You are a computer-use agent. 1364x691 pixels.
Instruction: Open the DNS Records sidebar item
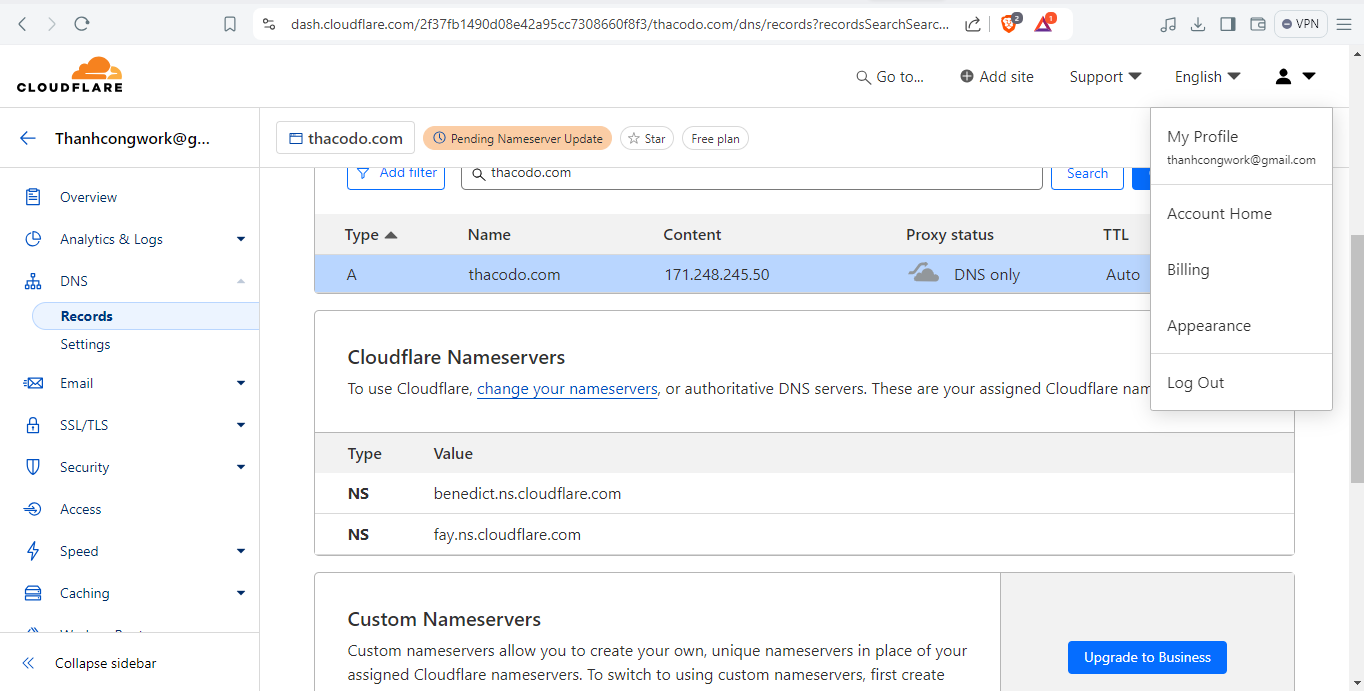[x=146, y=316]
